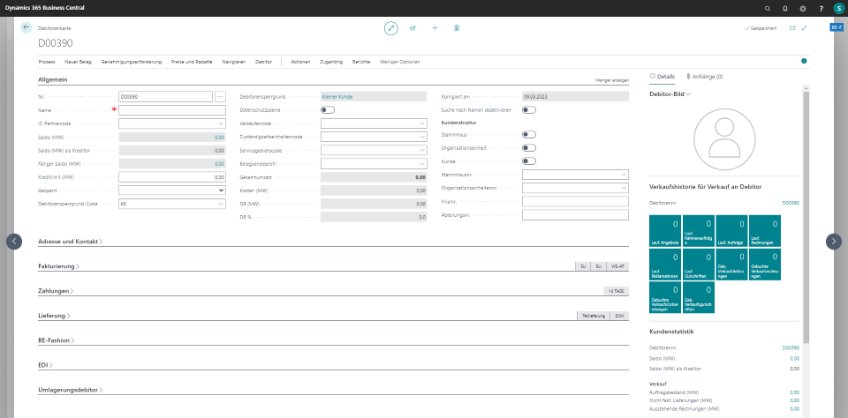Click the plus icon to create new
This screenshot has height=418, width=848.
(x=435, y=28)
